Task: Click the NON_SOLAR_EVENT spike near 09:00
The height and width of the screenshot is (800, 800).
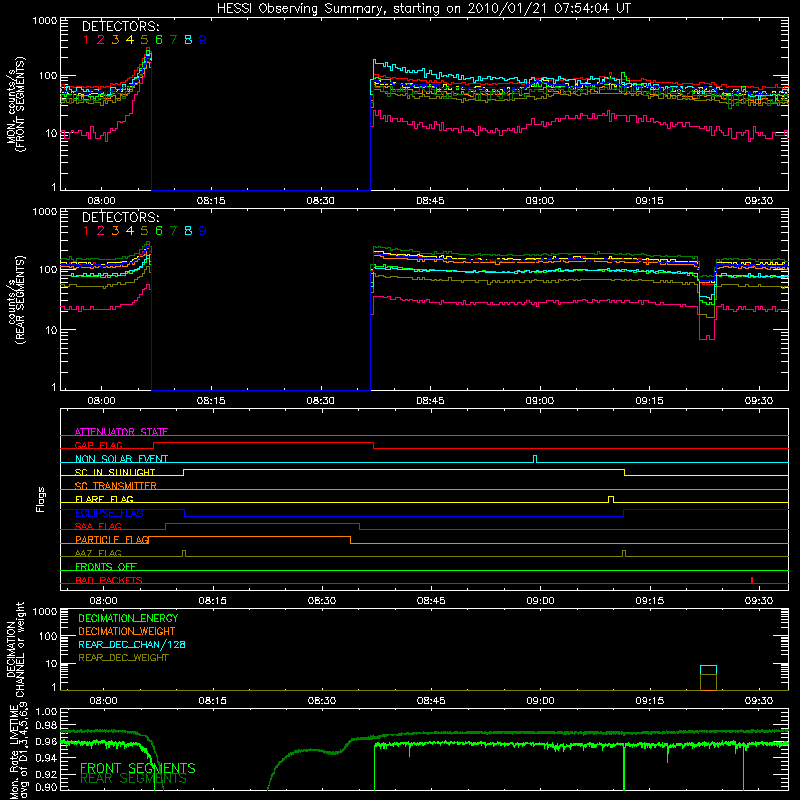Action: [535, 459]
